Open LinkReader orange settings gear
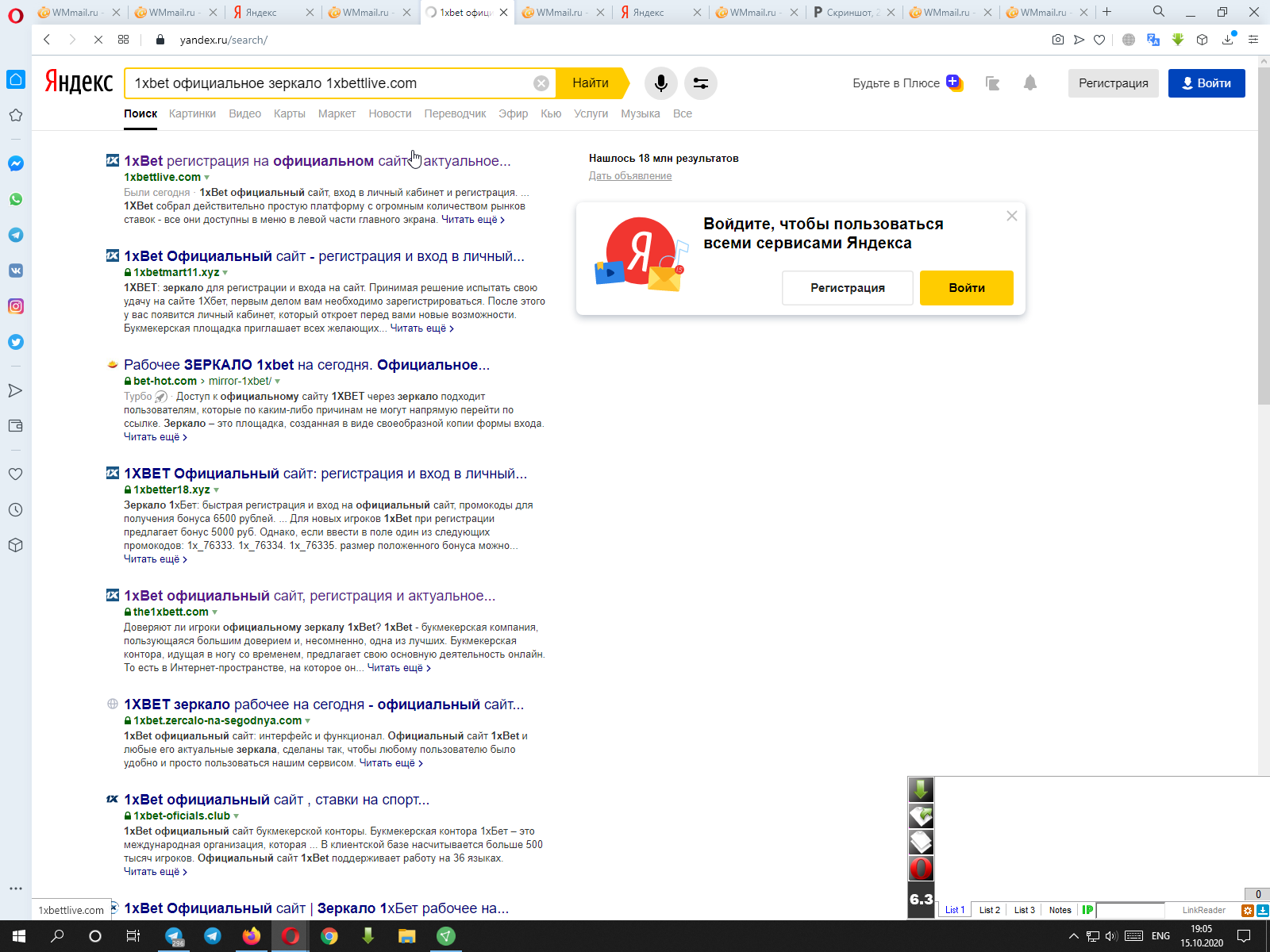The width and height of the screenshot is (1270, 952). (x=1248, y=911)
